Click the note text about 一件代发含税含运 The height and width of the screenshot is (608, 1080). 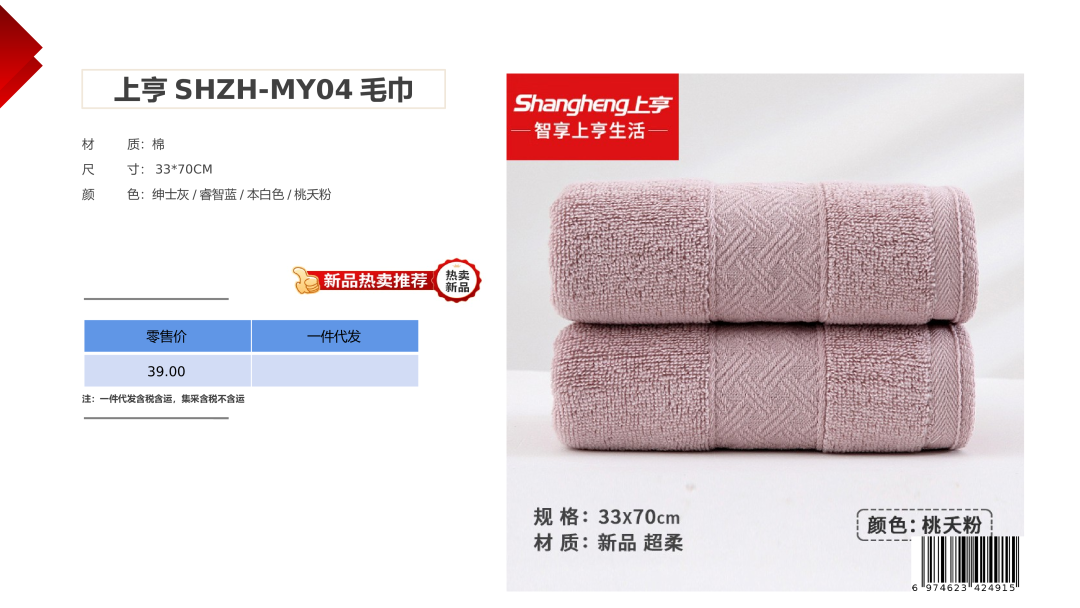tap(163, 399)
